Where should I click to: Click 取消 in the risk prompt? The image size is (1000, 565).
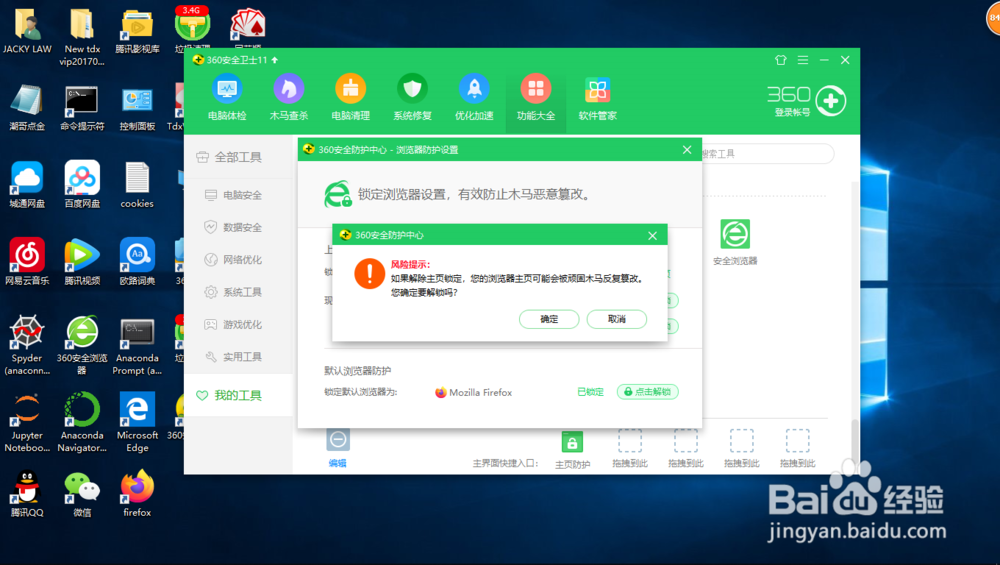(x=617, y=319)
